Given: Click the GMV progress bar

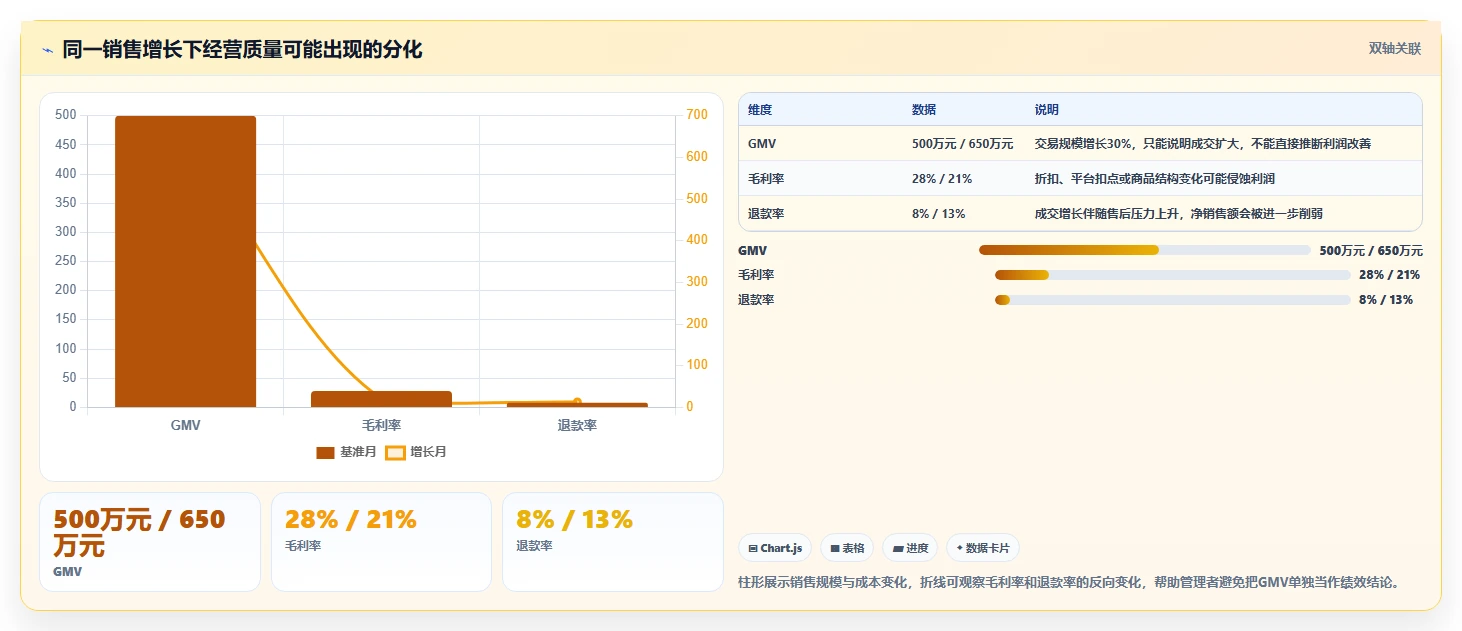Looking at the screenshot, I should coord(1144,250).
